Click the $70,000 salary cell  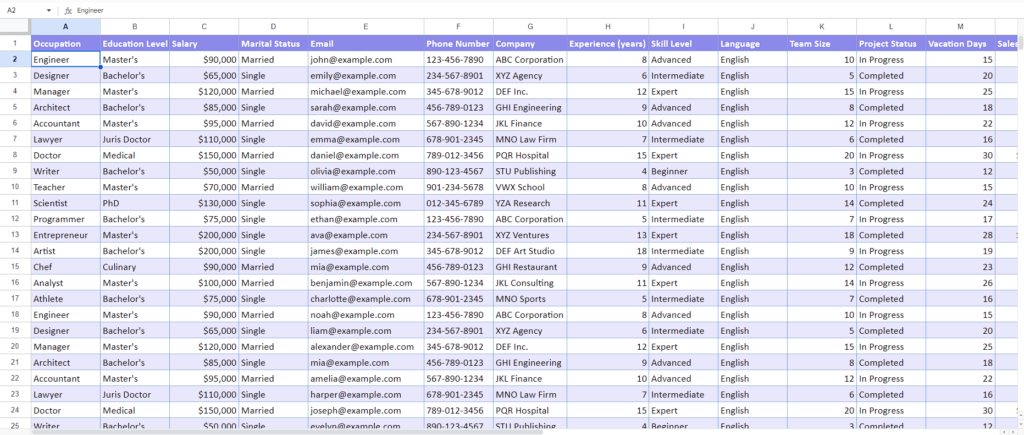coord(204,187)
